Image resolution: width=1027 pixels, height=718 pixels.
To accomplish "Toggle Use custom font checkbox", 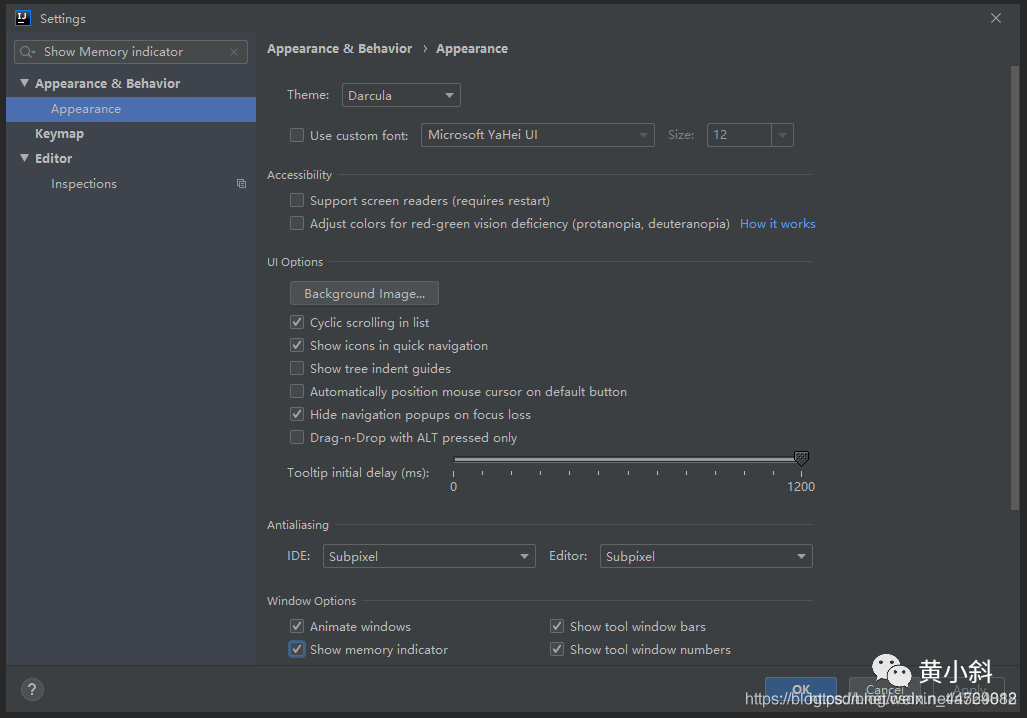I will pos(297,135).
